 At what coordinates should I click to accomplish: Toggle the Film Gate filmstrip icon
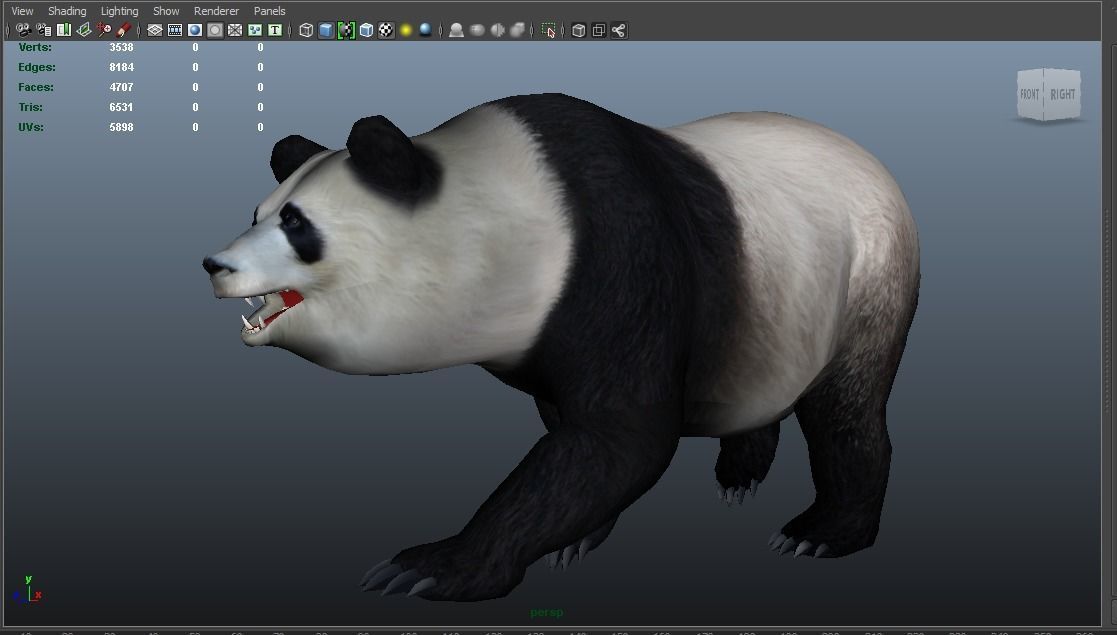(175, 30)
